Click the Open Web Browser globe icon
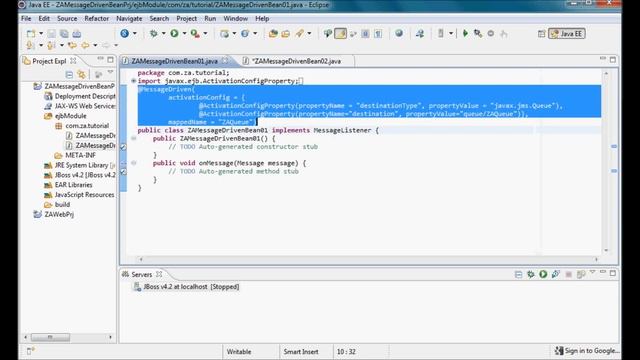640x360 pixels. (399, 33)
